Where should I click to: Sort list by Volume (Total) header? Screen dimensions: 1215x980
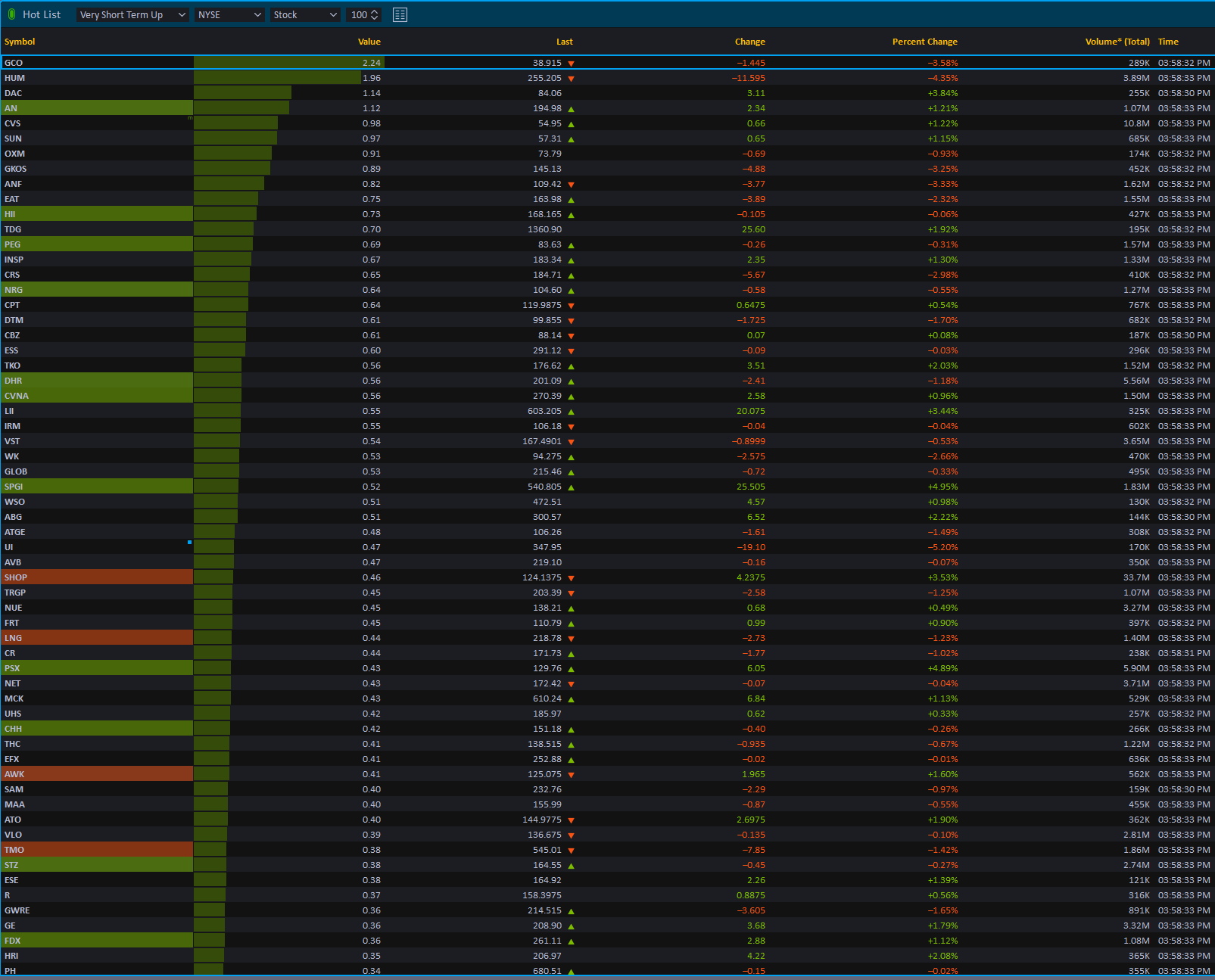[x=1117, y=42]
